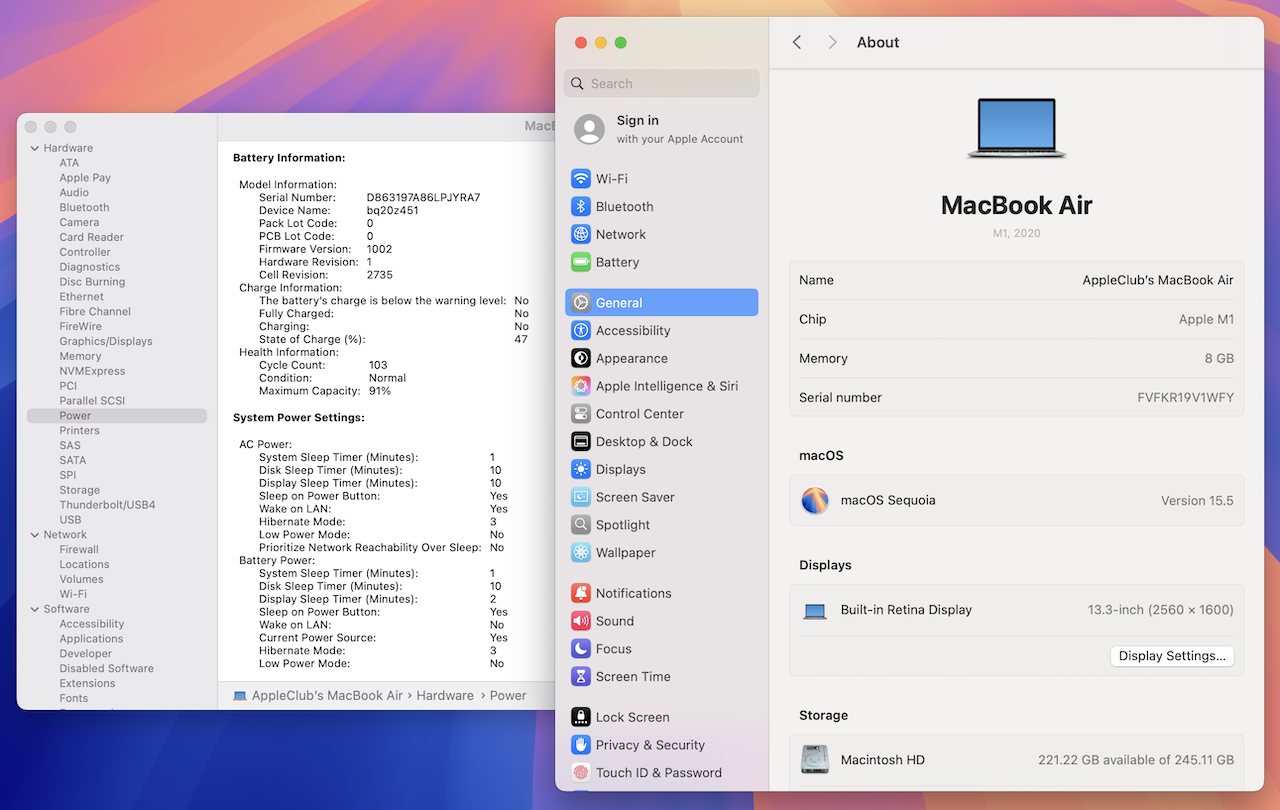Open the Wallpaper icon
The width and height of the screenshot is (1280, 810).
tap(581, 553)
